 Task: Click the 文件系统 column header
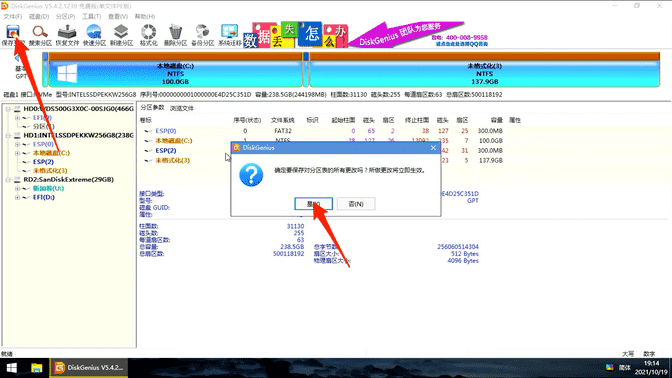pos(282,120)
